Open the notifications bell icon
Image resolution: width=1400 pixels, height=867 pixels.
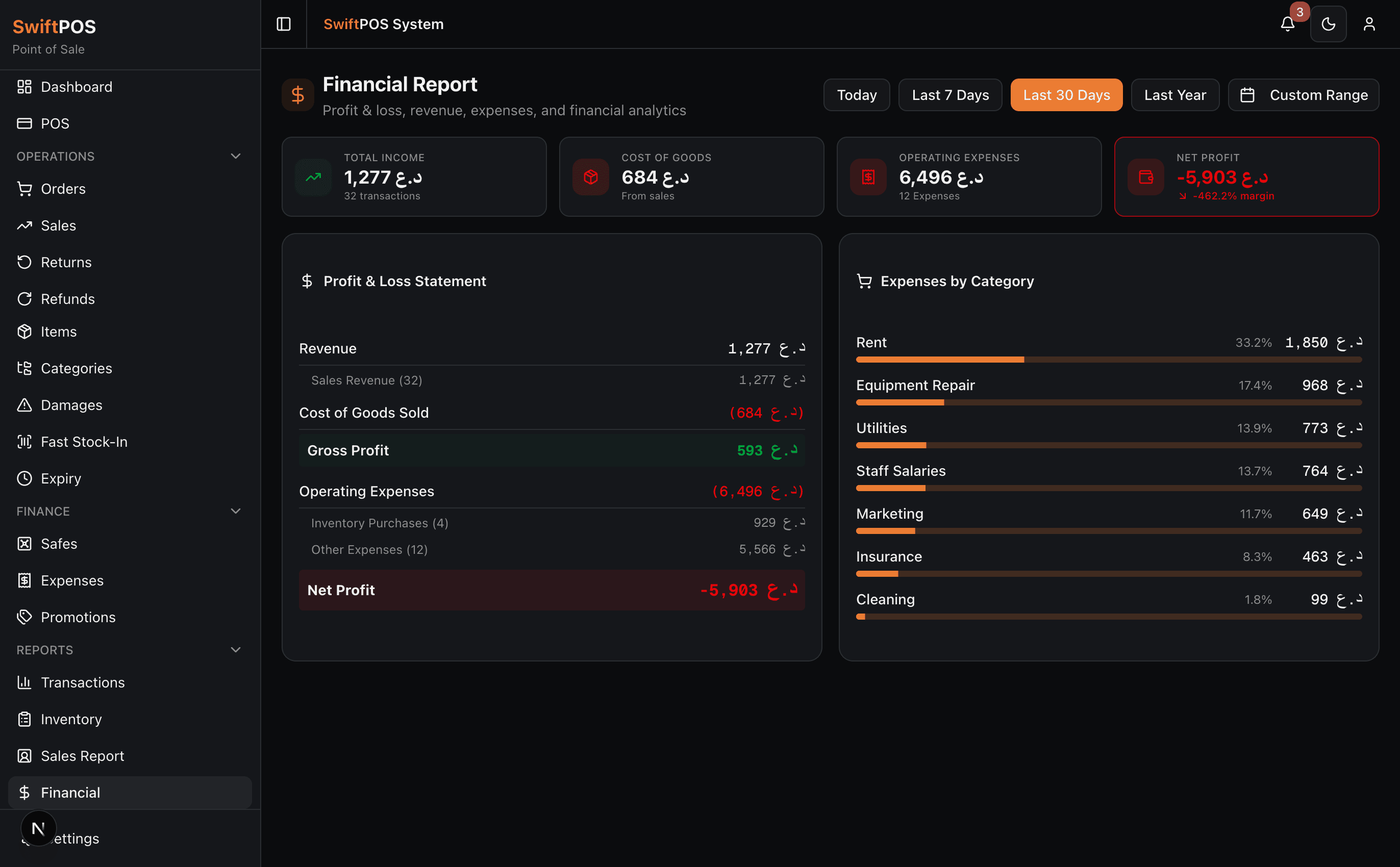1287,24
